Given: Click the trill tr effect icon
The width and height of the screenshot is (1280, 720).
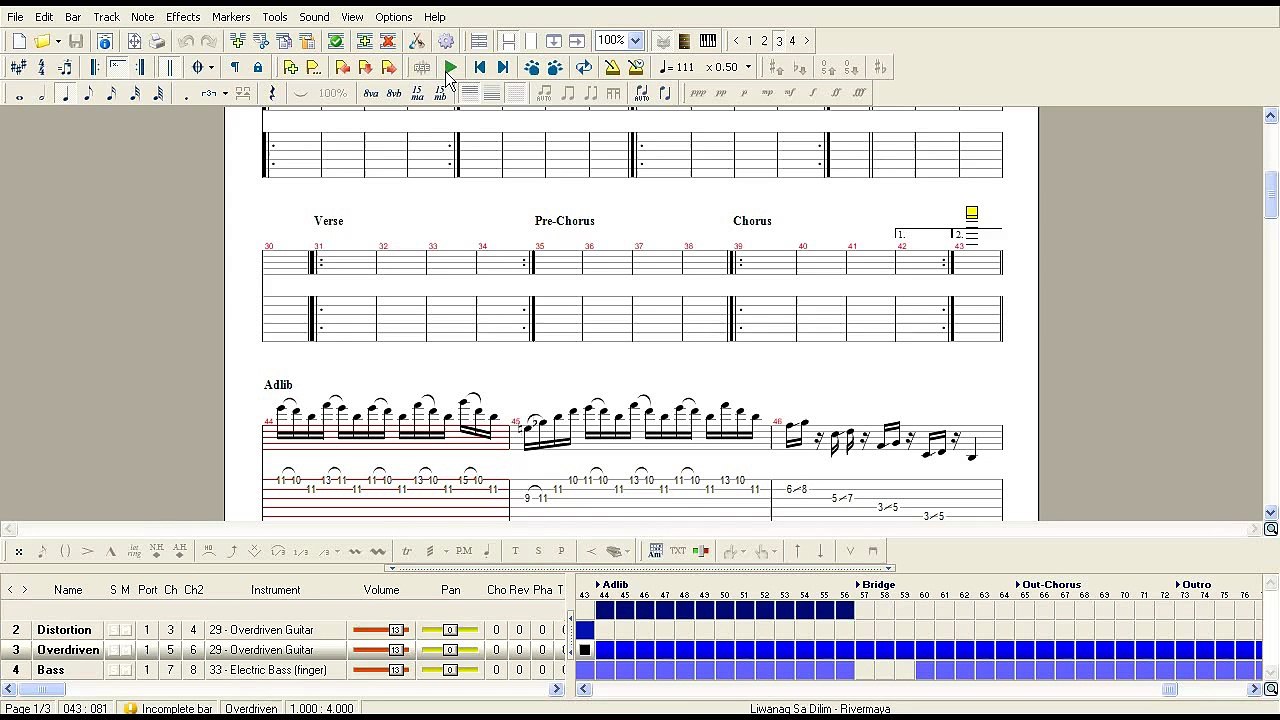Looking at the screenshot, I should pos(406,551).
